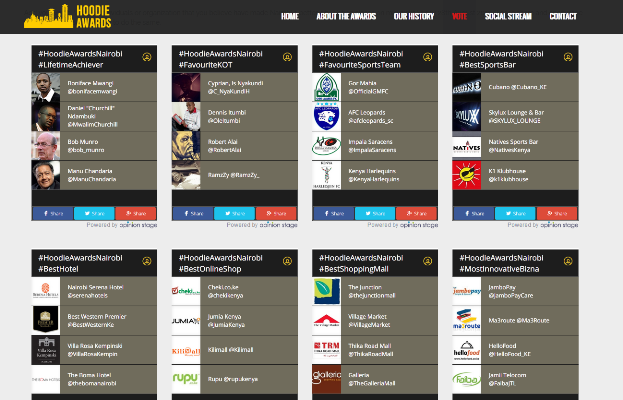Viewport: 623px width, 400px height.
Task: Click the Hoodie Awards logo
Action: pos(68,16)
